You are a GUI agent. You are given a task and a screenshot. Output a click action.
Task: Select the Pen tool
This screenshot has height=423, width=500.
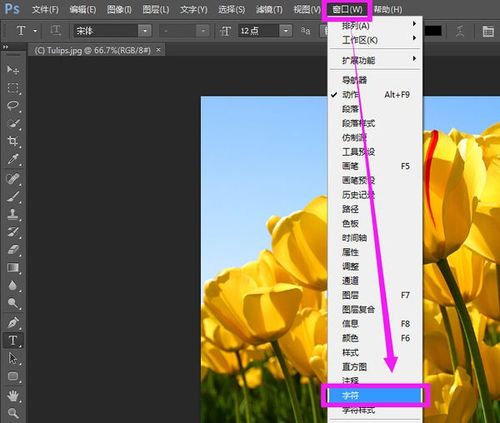tap(13, 322)
